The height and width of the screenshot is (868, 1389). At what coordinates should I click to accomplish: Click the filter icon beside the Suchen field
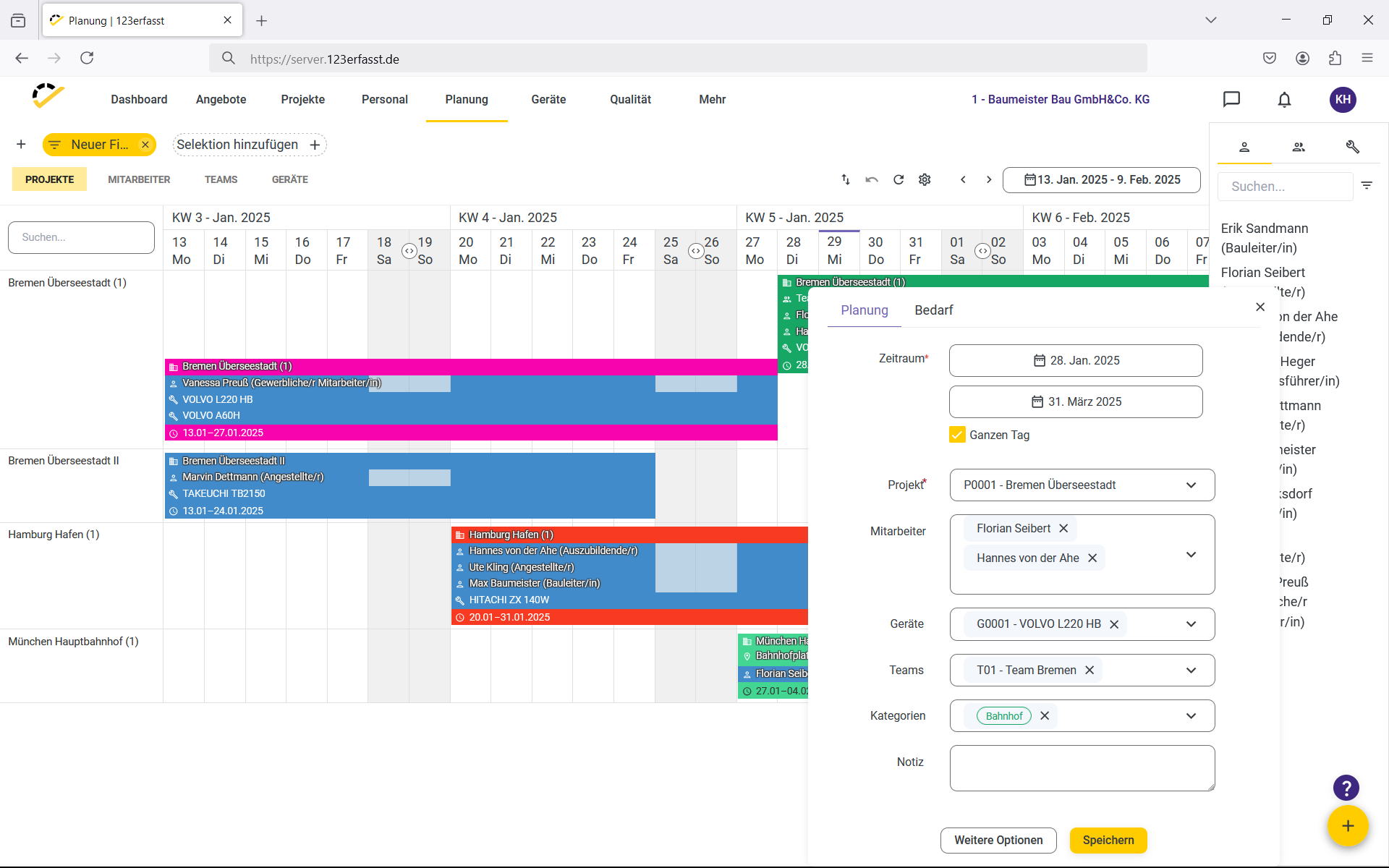[x=1367, y=186]
